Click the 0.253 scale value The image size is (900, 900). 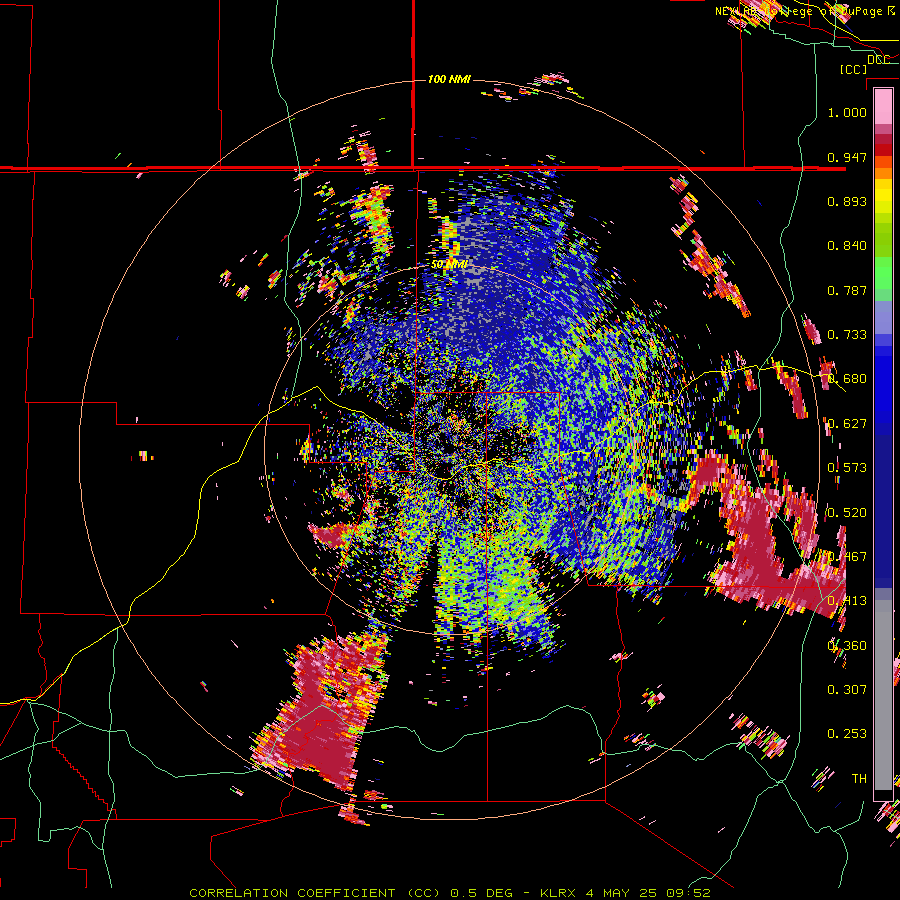pyautogui.click(x=847, y=734)
